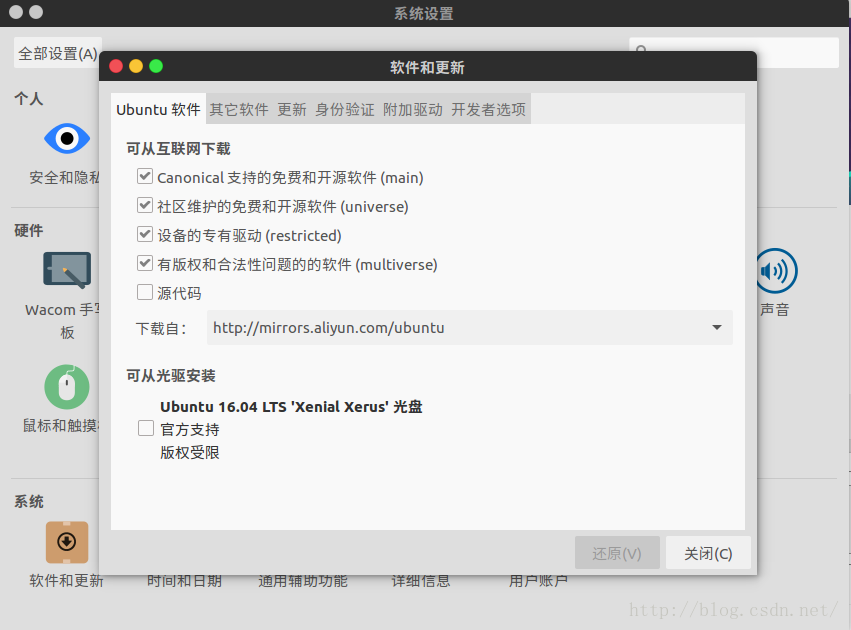Click the 还原 button
The width and height of the screenshot is (851, 630).
(617, 552)
